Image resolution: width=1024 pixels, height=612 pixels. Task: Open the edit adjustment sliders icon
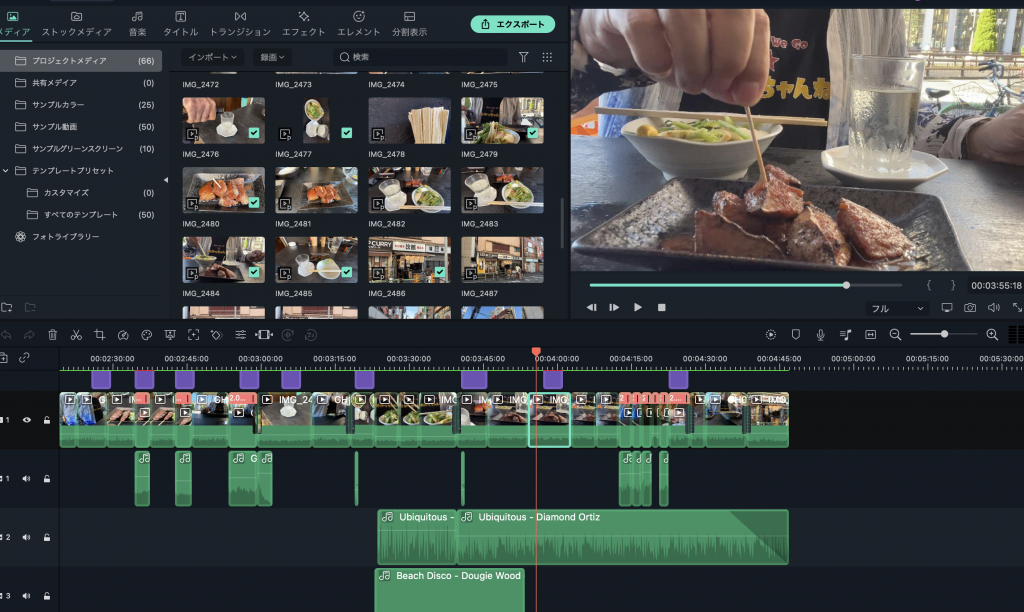click(240, 335)
